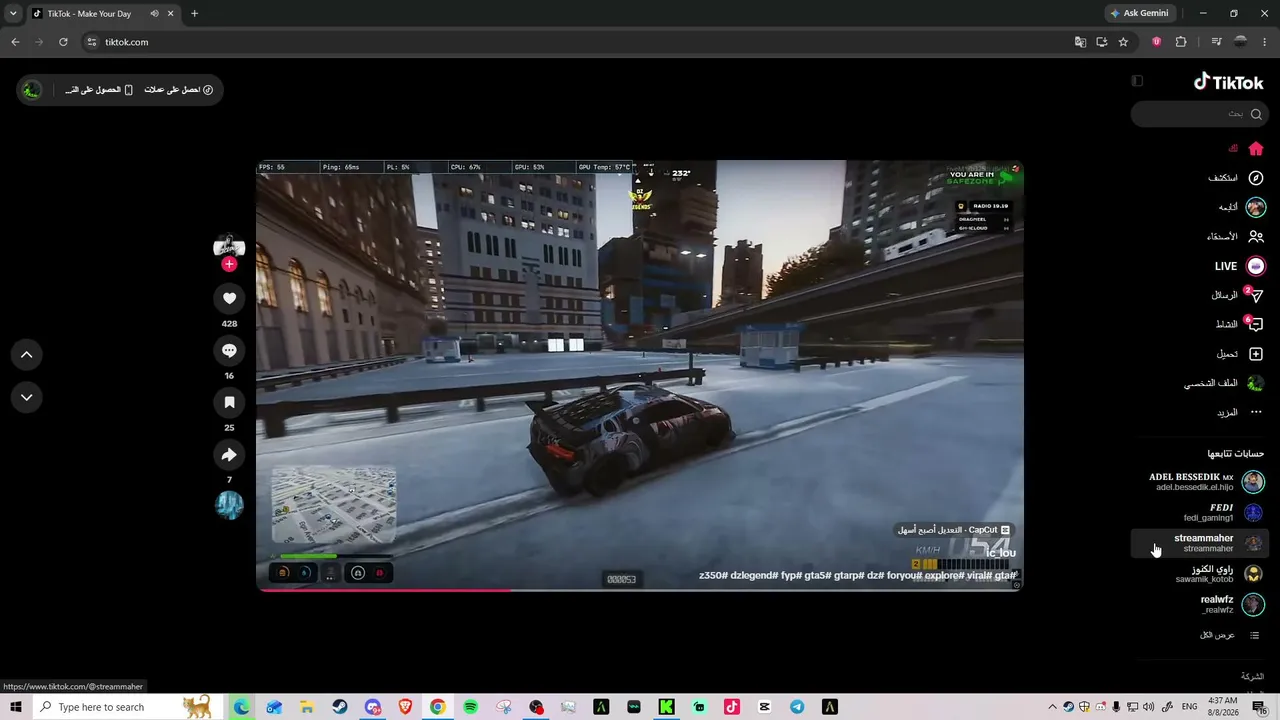Reload the TikTok page
The width and height of the screenshot is (1280, 720).
pos(63,42)
